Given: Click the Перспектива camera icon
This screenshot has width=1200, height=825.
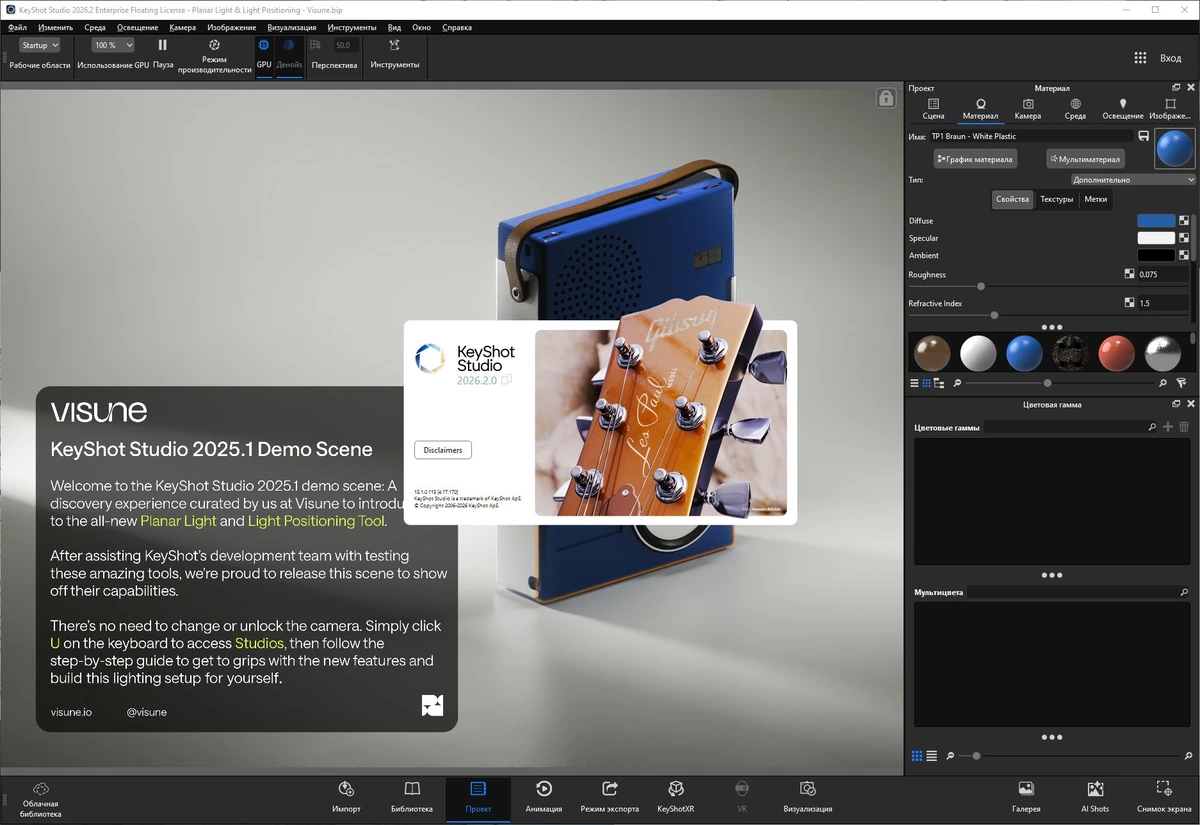Looking at the screenshot, I should (316, 45).
